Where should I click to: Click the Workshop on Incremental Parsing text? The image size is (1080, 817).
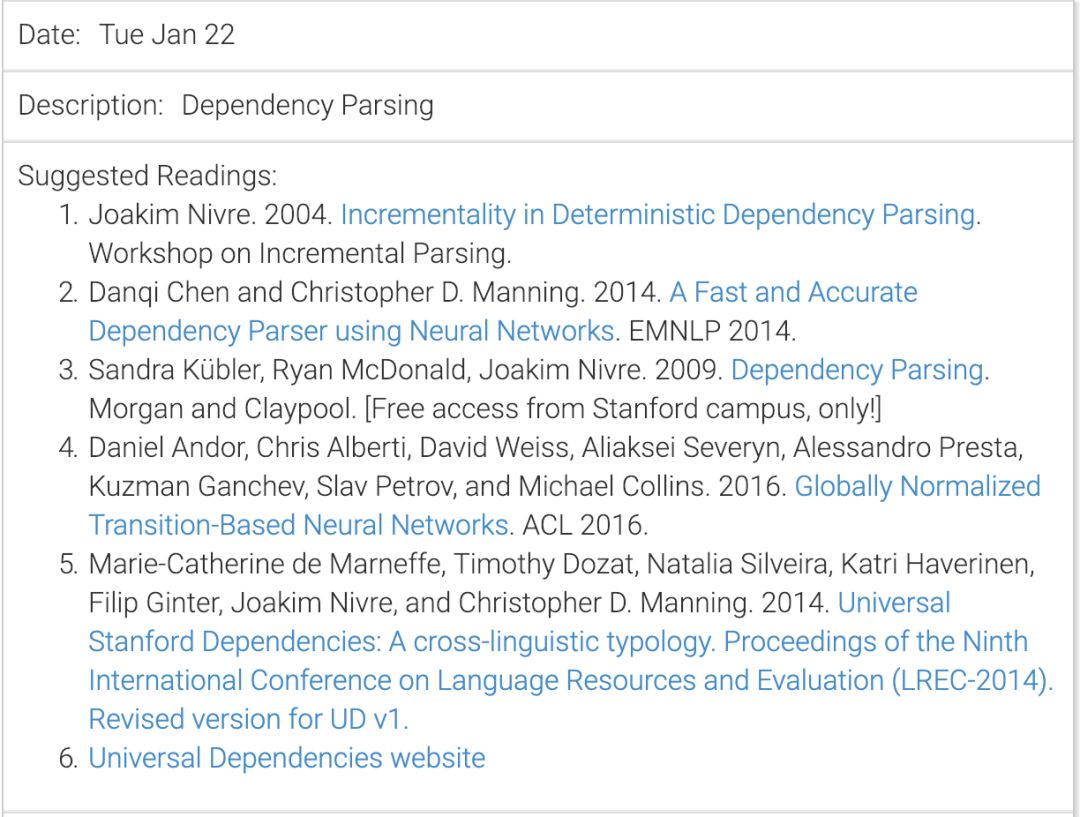299,254
